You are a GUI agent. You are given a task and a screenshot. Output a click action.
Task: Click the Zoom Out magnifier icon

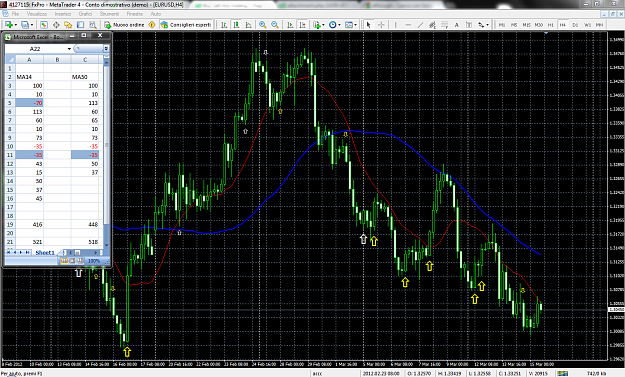click(x=275, y=25)
